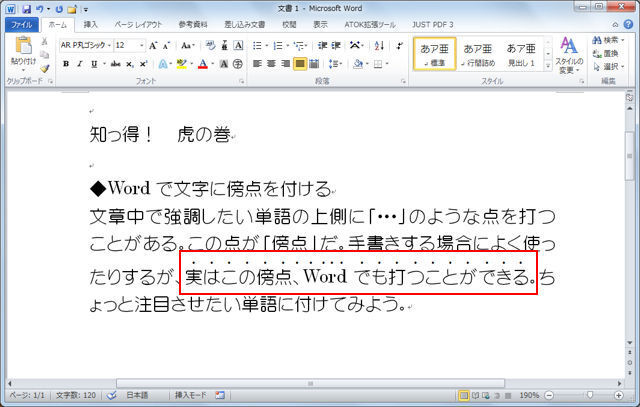Switch to the 挿入 (Insert) tab
This screenshot has height=407, width=640.
click(91, 24)
